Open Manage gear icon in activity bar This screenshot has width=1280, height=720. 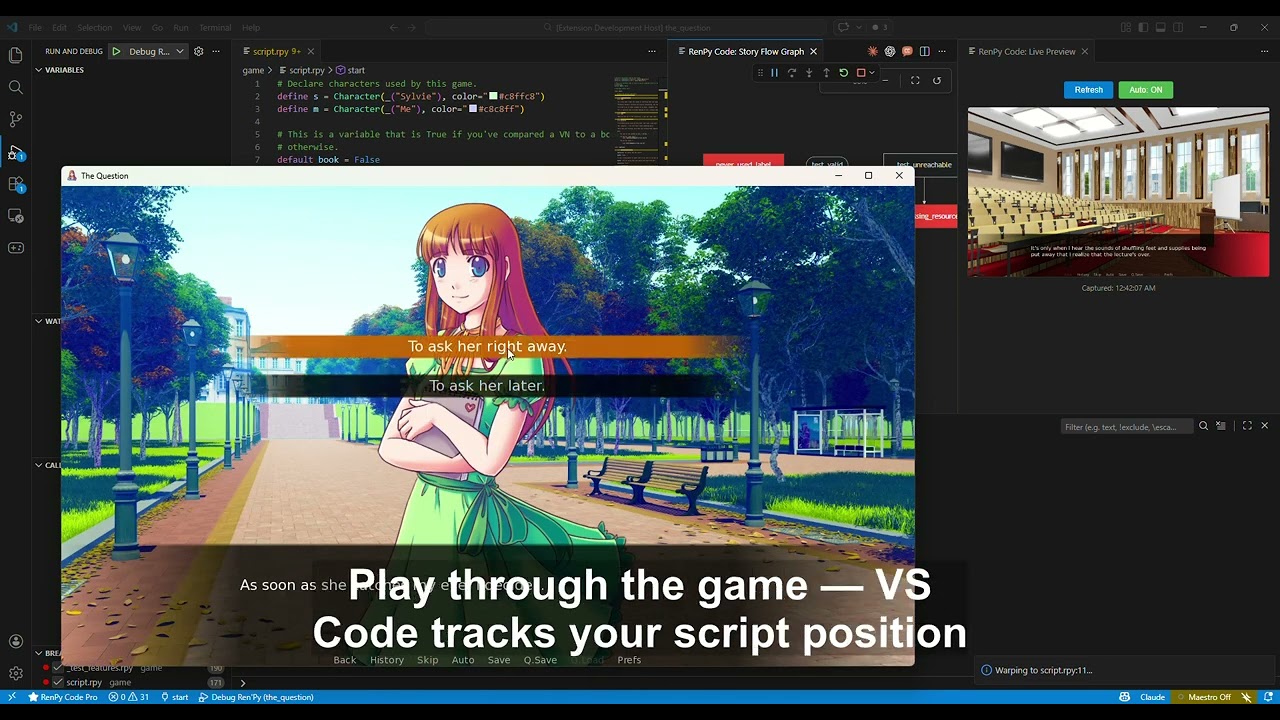(15, 673)
